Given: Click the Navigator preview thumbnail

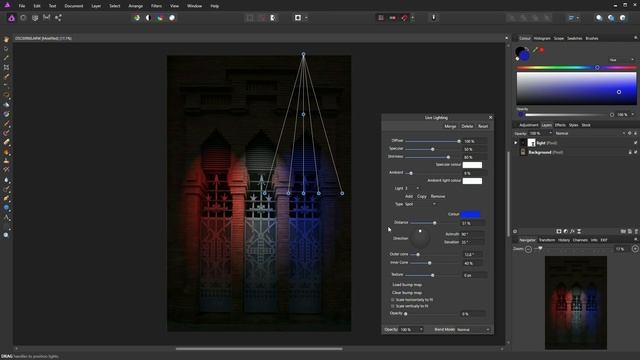Looking at the screenshot, I should click(x=576, y=303).
